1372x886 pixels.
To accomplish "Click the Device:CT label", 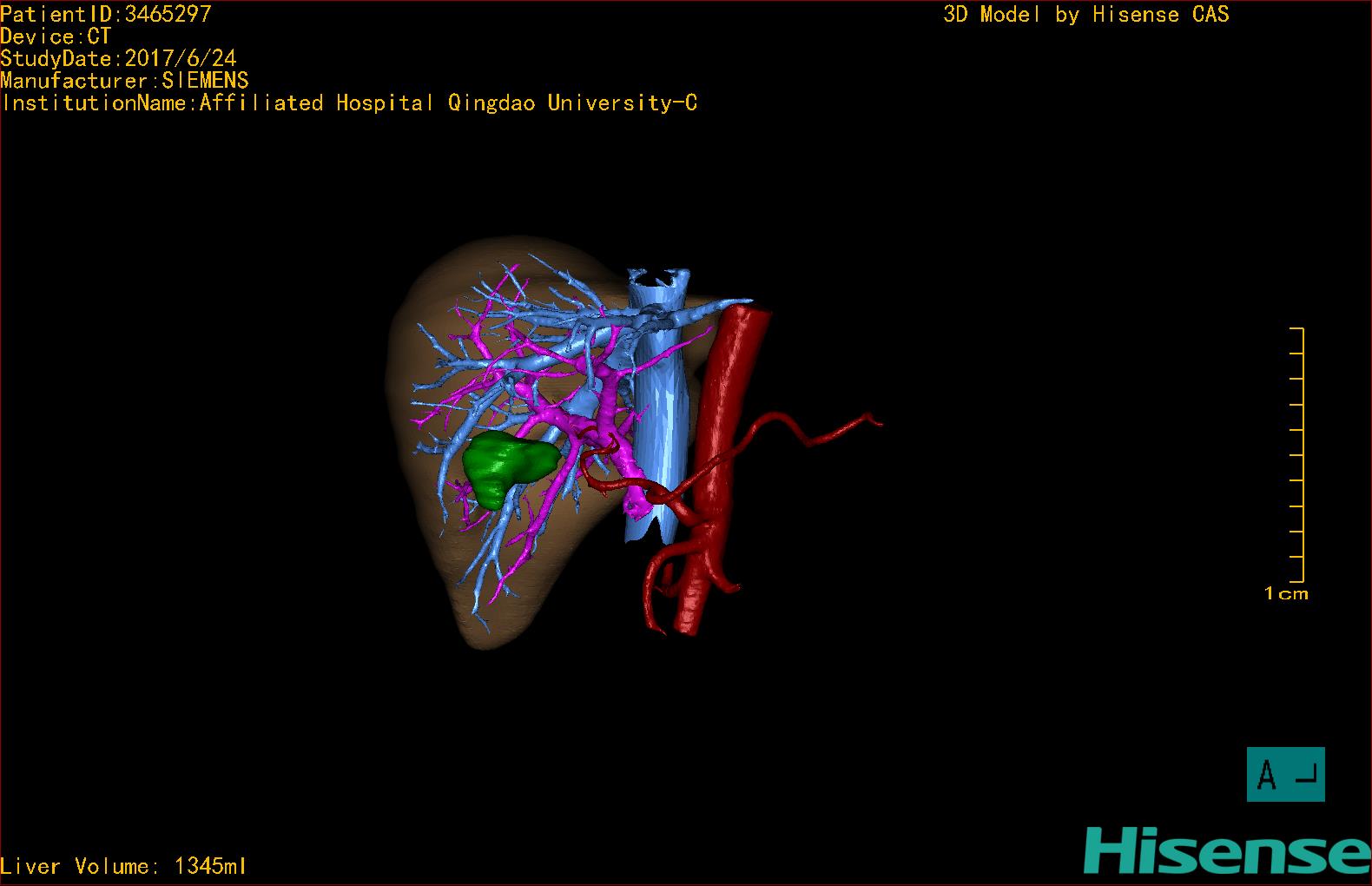I will tap(56, 36).
